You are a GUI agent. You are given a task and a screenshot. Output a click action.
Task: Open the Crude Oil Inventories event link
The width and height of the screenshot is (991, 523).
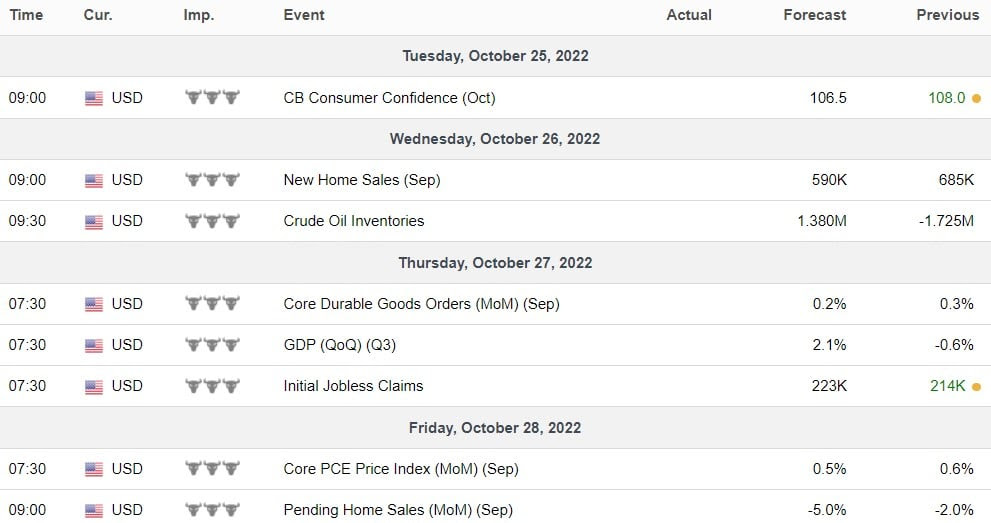(x=353, y=221)
